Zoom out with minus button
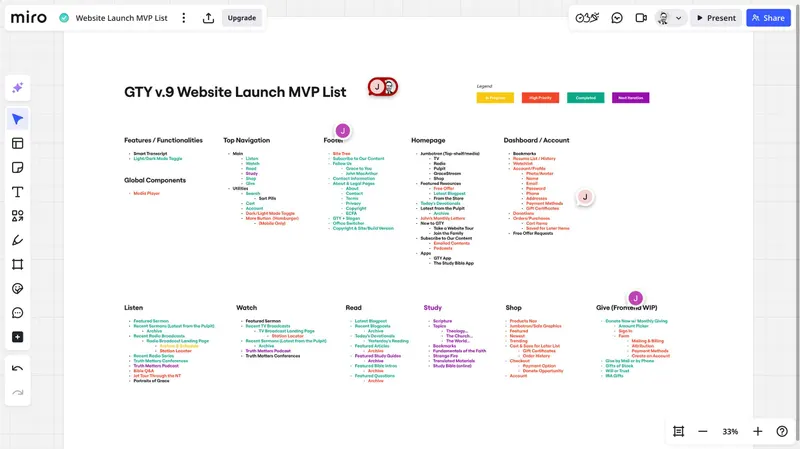 [x=703, y=432]
